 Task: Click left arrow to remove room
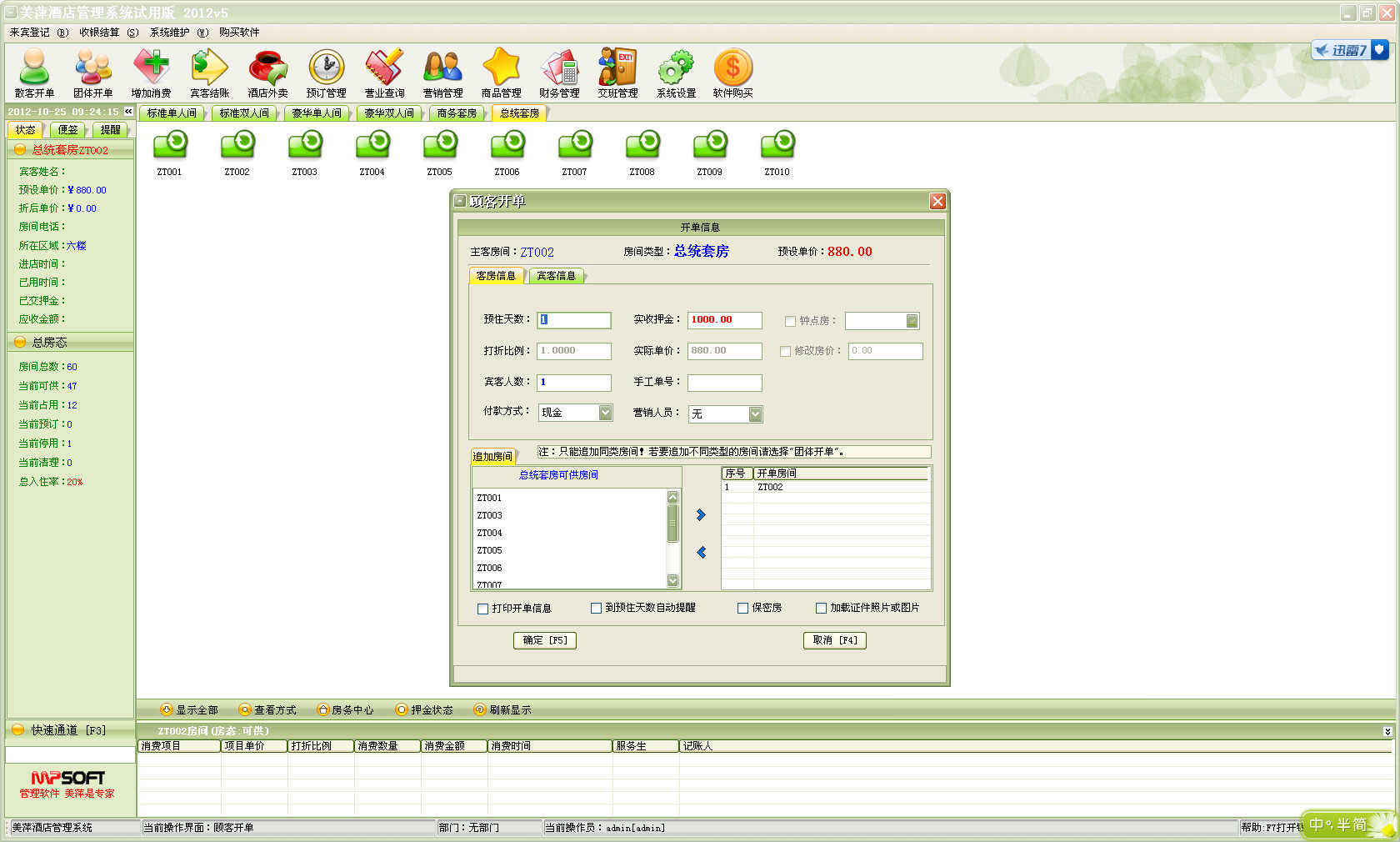[701, 553]
